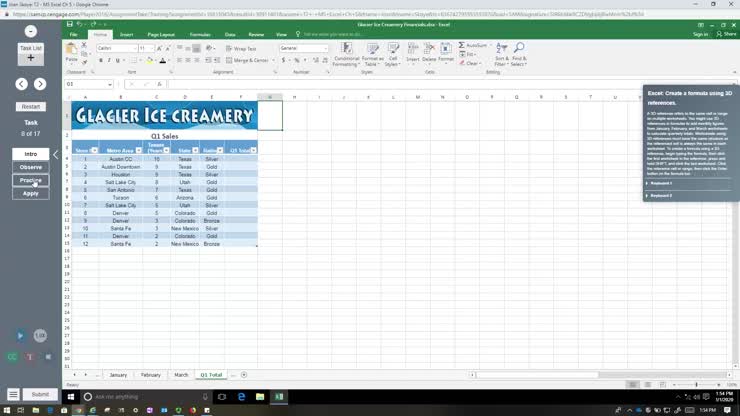Mute the training audio speaker
The width and height of the screenshot is (740, 416).
[x=48, y=357]
